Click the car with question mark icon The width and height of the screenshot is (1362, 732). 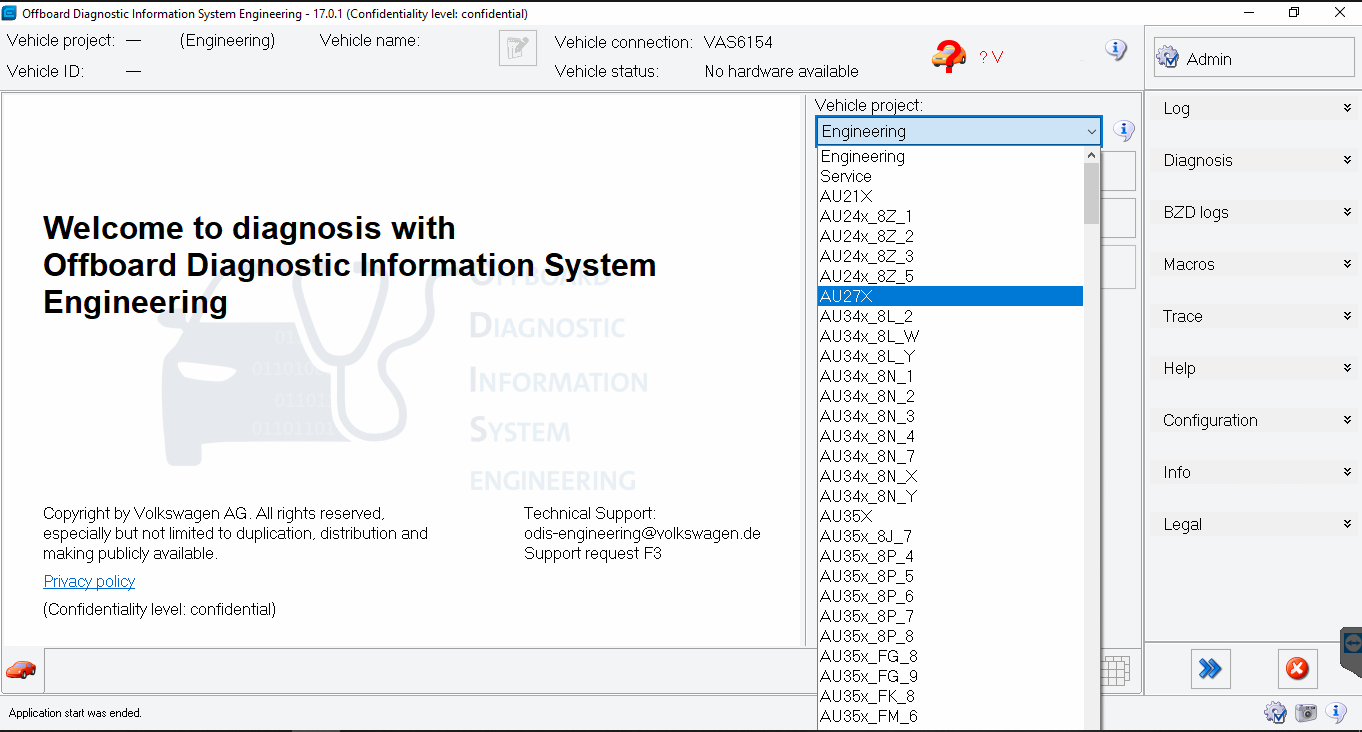[x=948, y=56]
